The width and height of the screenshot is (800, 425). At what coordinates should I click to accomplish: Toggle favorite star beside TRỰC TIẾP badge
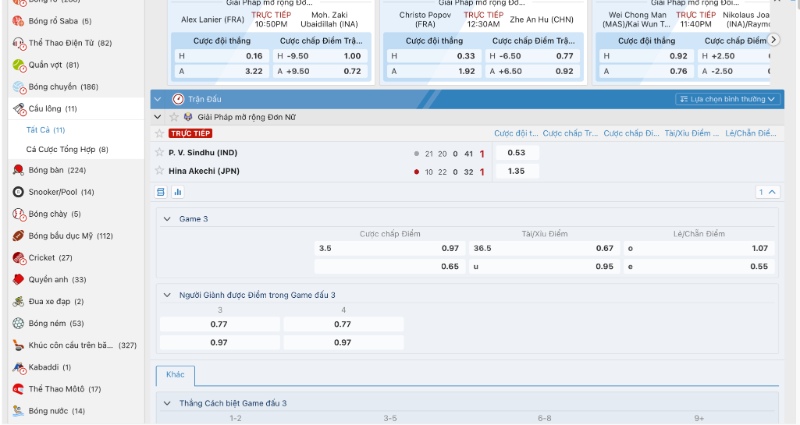point(159,133)
